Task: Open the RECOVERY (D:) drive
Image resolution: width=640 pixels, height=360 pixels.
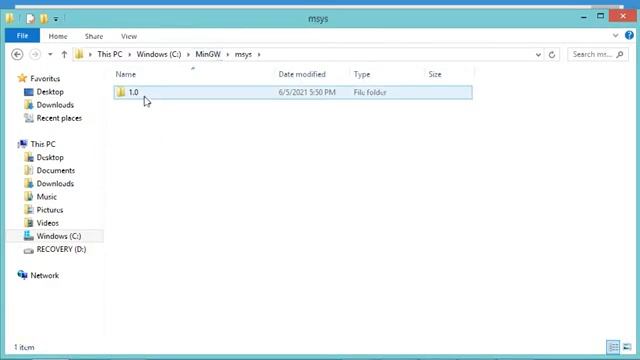Action: coord(61,249)
